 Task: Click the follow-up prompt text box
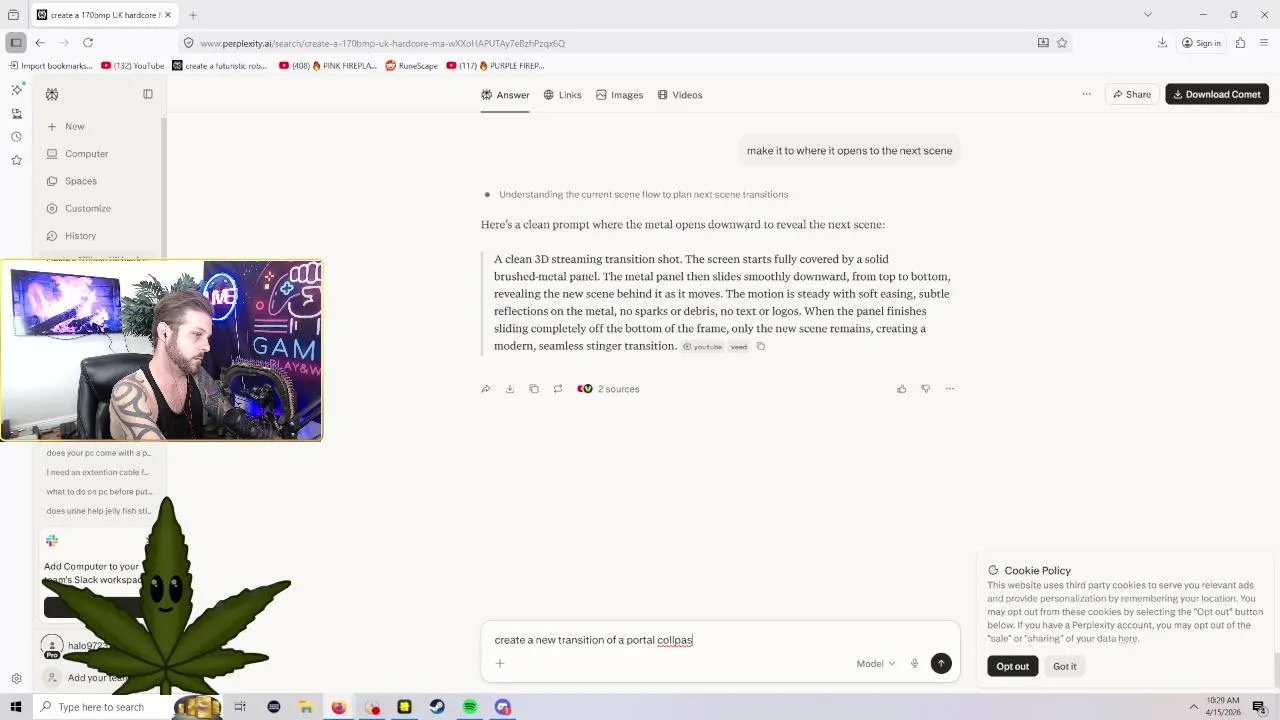click(x=720, y=640)
